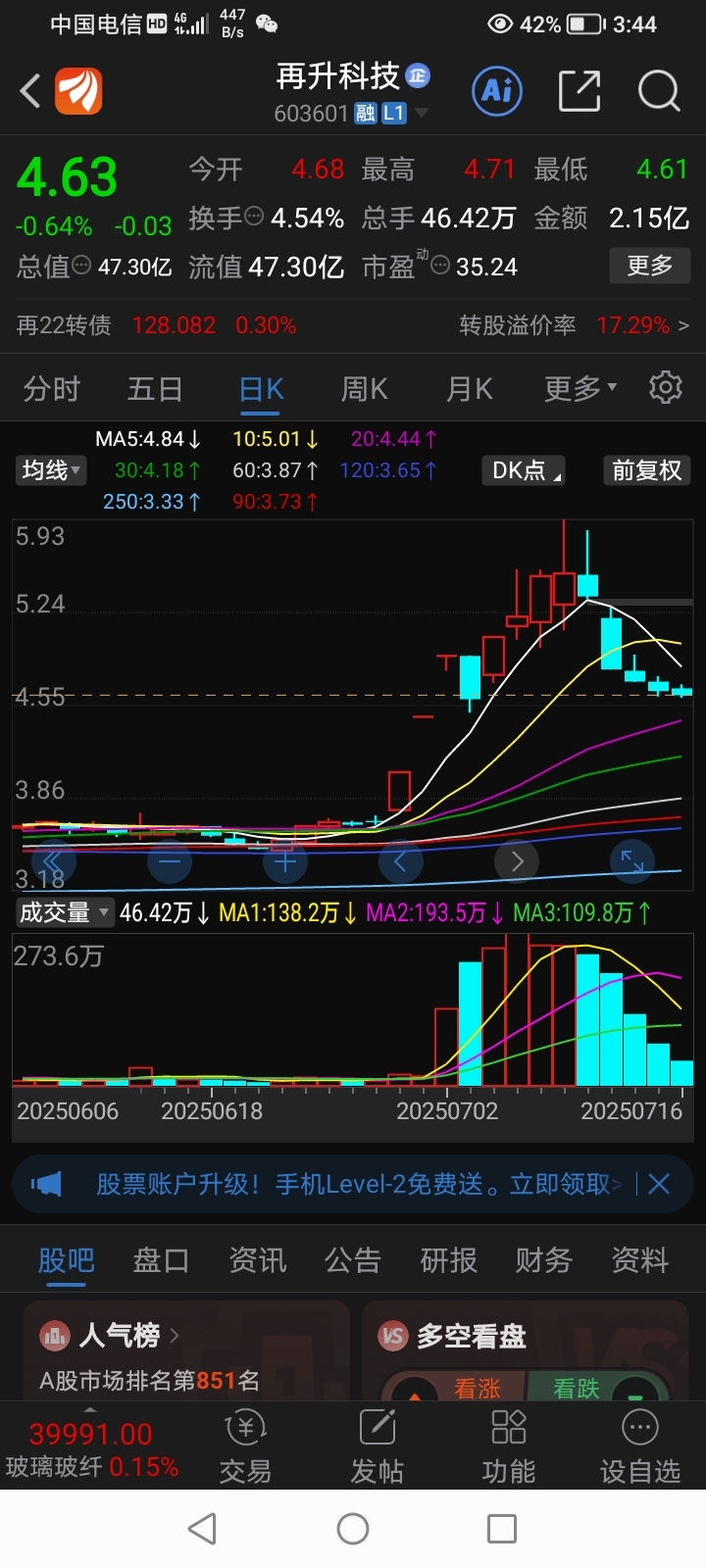
Task: Tap 更多 quote details button
Action: (650, 265)
